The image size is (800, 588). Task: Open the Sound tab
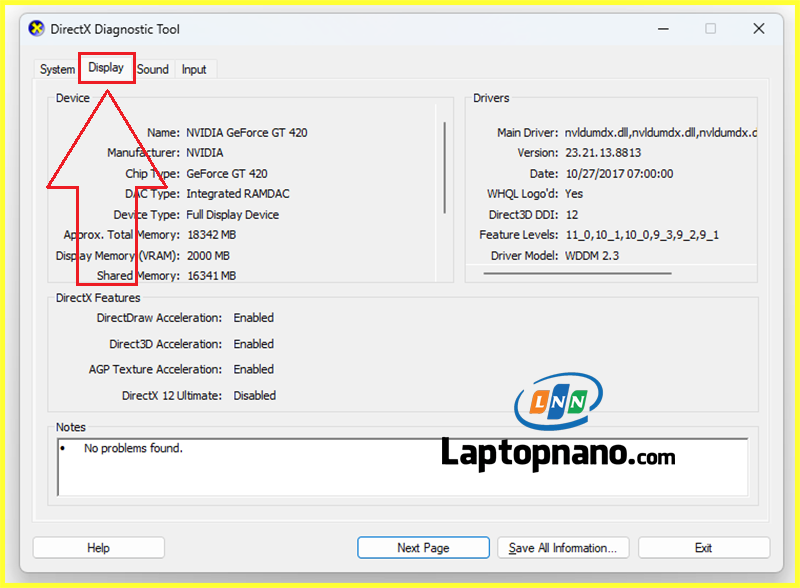153,69
